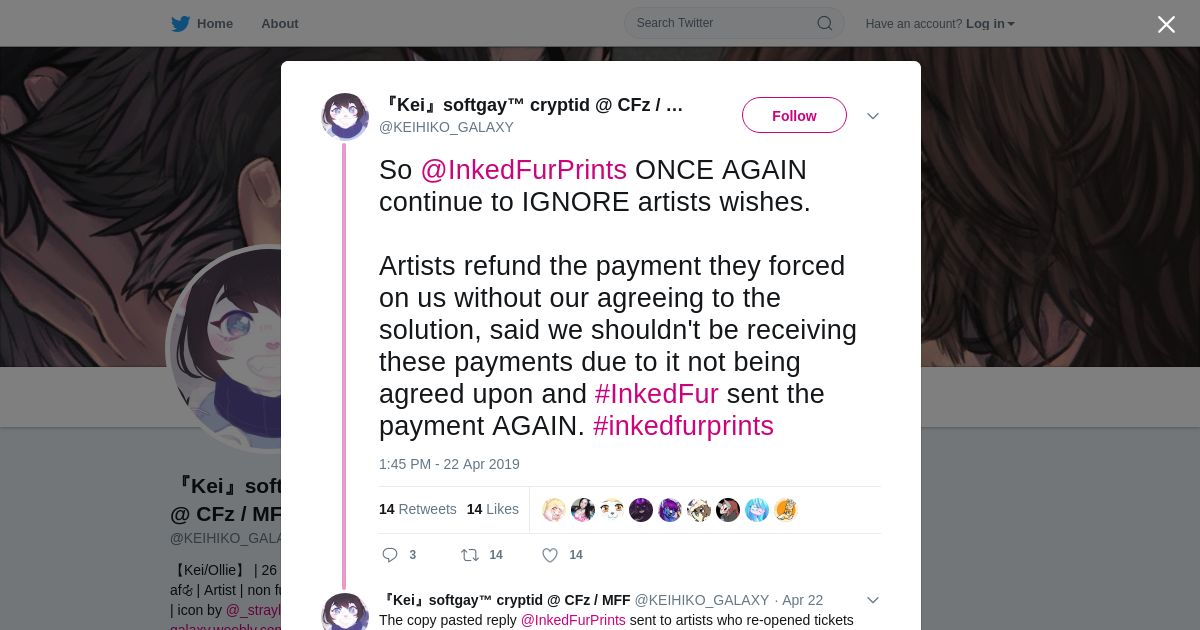The width and height of the screenshot is (1200, 630).
Task: Close the tweet overlay with the X
Action: click(x=1166, y=24)
